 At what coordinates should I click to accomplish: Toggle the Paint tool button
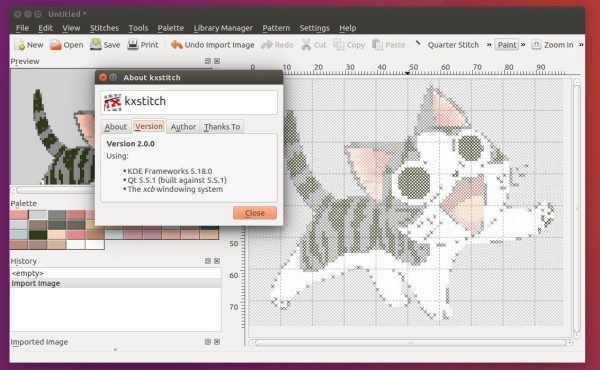coord(507,45)
